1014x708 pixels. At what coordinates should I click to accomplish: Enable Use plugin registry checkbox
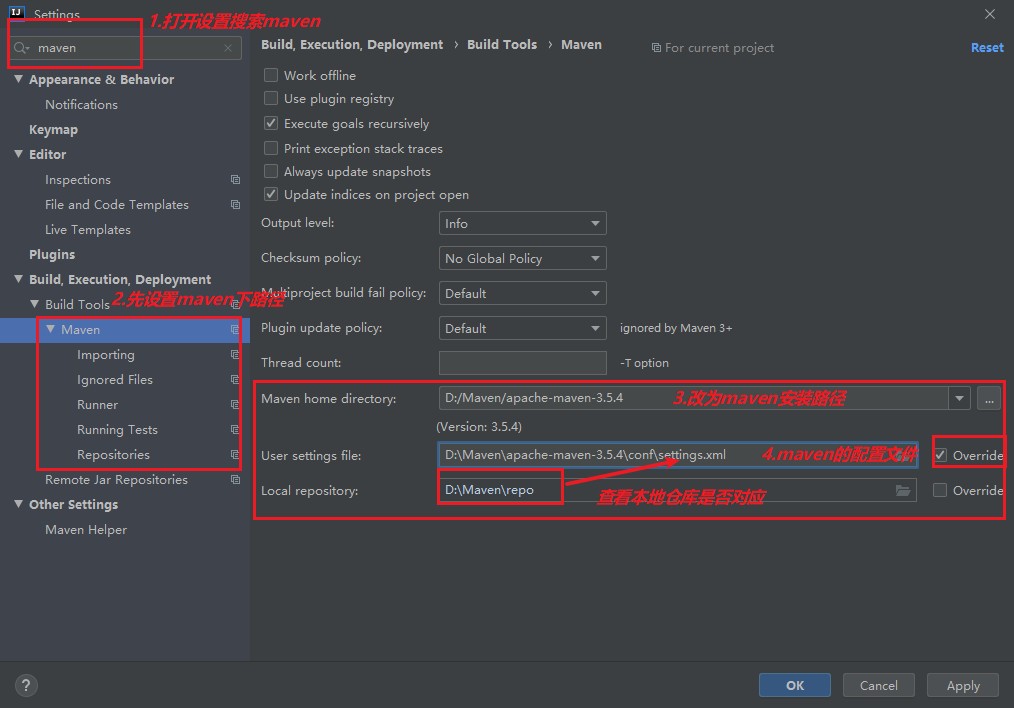coord(271,98)
